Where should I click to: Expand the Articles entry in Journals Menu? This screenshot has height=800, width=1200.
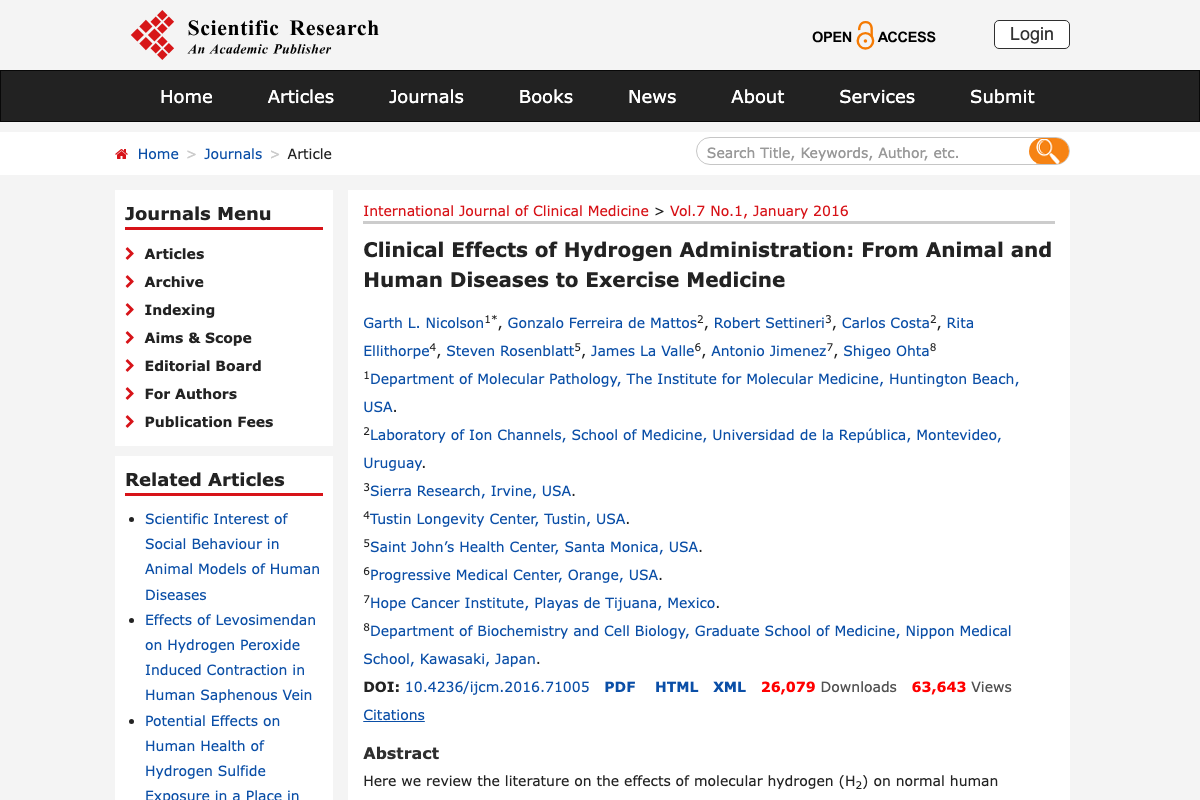(174, 254)
